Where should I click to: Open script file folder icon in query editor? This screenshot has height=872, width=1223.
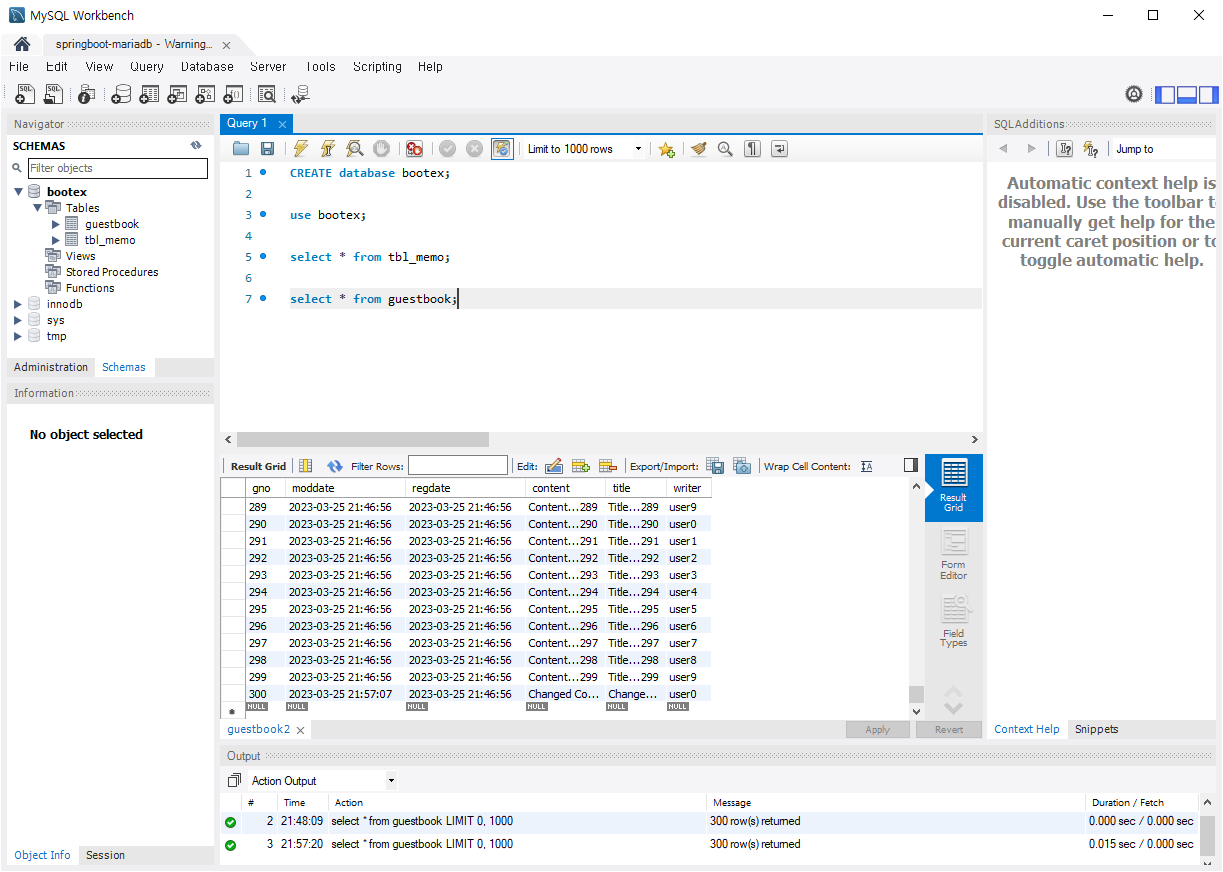tap(241, 149)
